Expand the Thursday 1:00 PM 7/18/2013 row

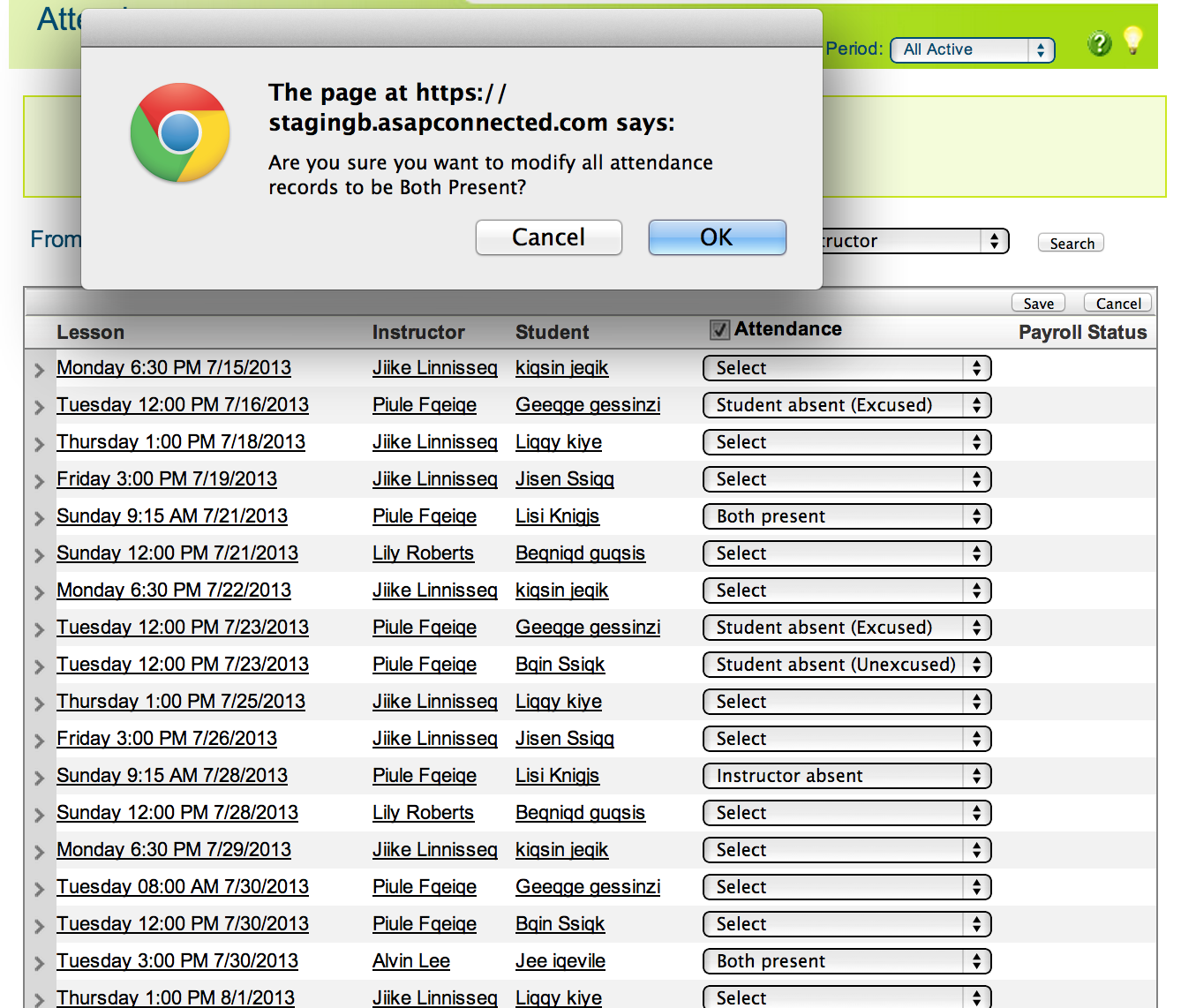pos(39,444)
